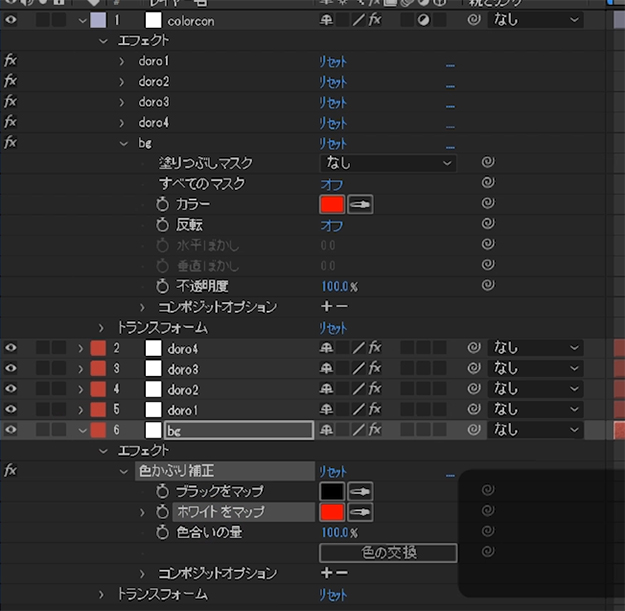The image size is (625, 611).
Task: Click リセット link for doro1 effect
Action: 331,61
